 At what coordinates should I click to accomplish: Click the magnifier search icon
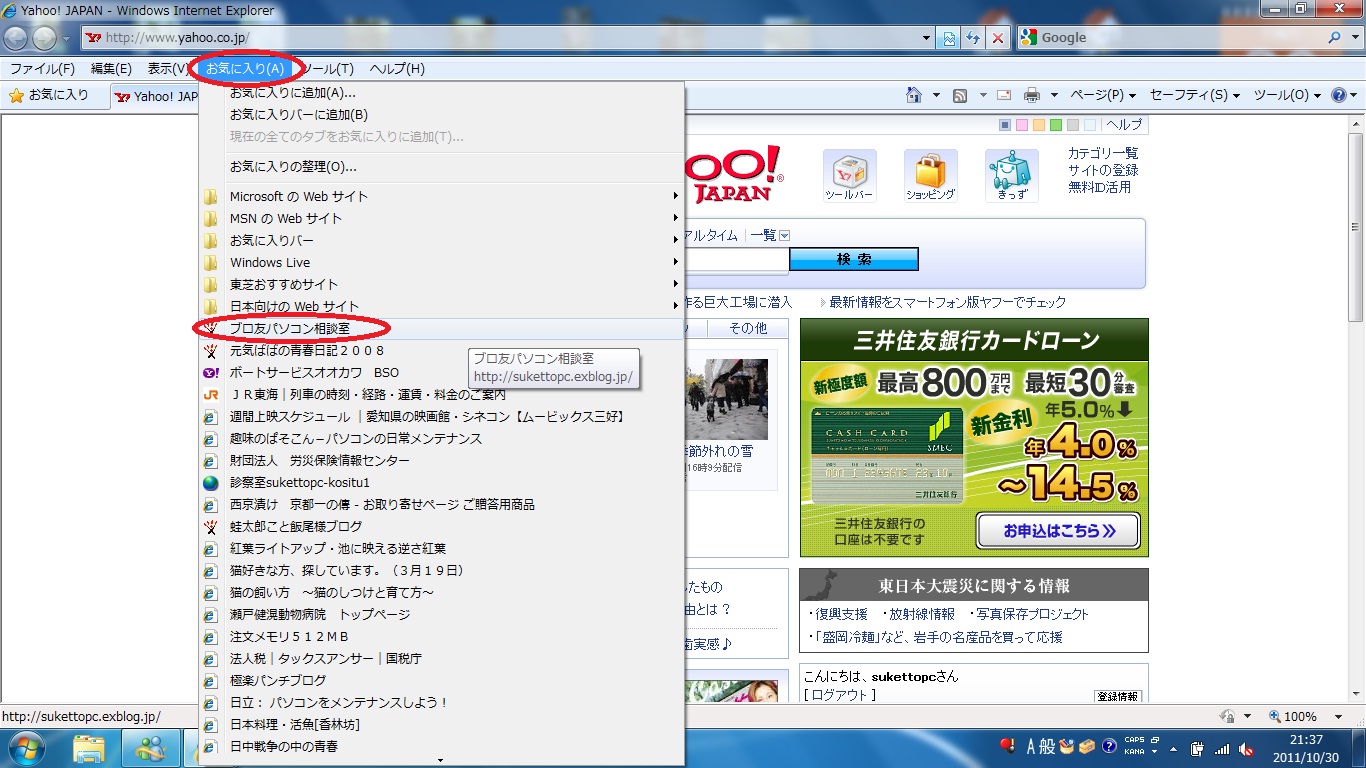coord(1335,38)
